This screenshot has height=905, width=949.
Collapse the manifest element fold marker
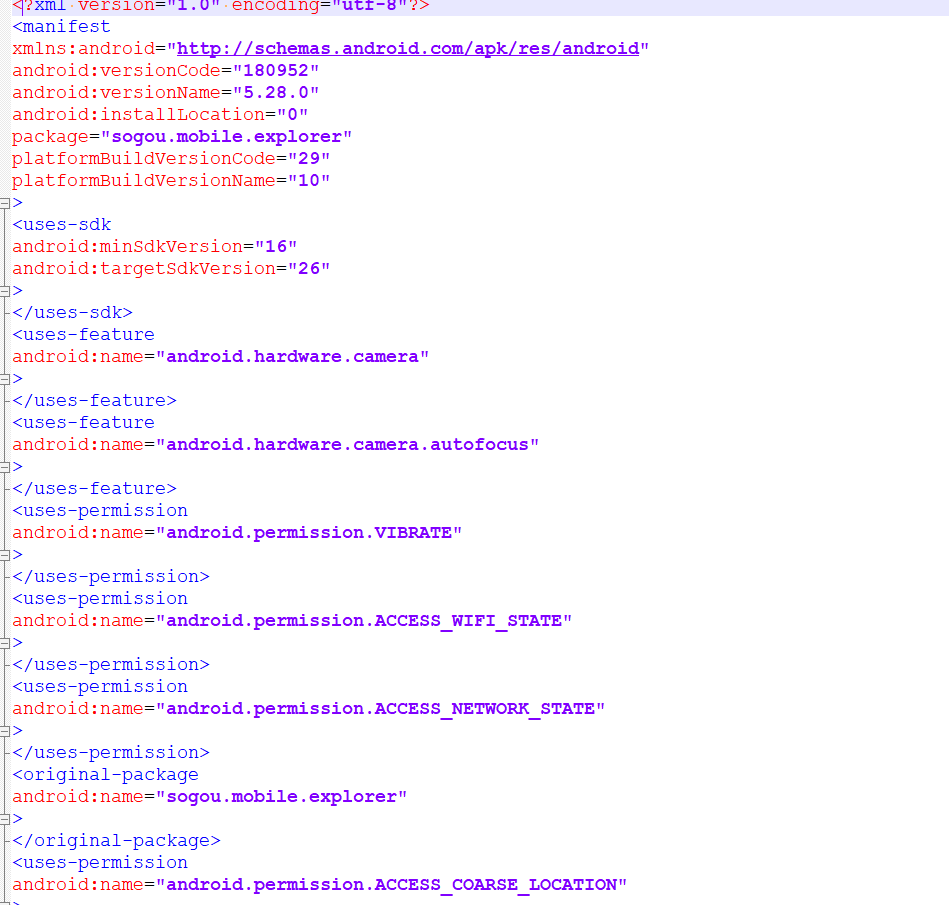[x=5, y=202]
